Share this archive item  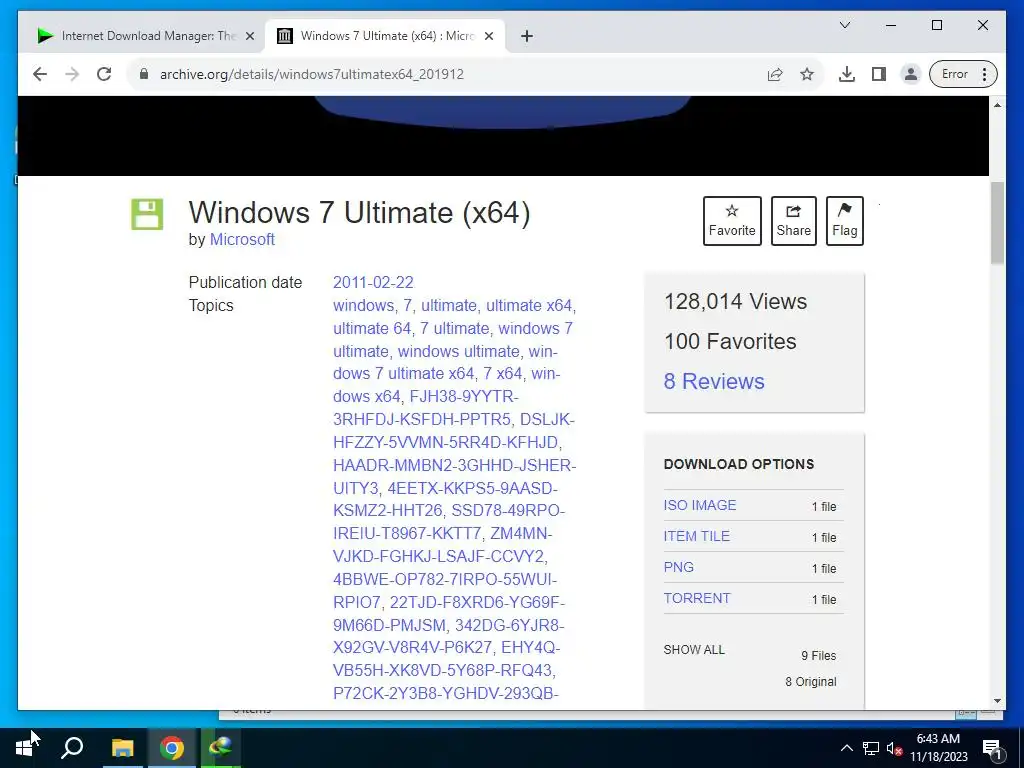(x=793, y=221)
